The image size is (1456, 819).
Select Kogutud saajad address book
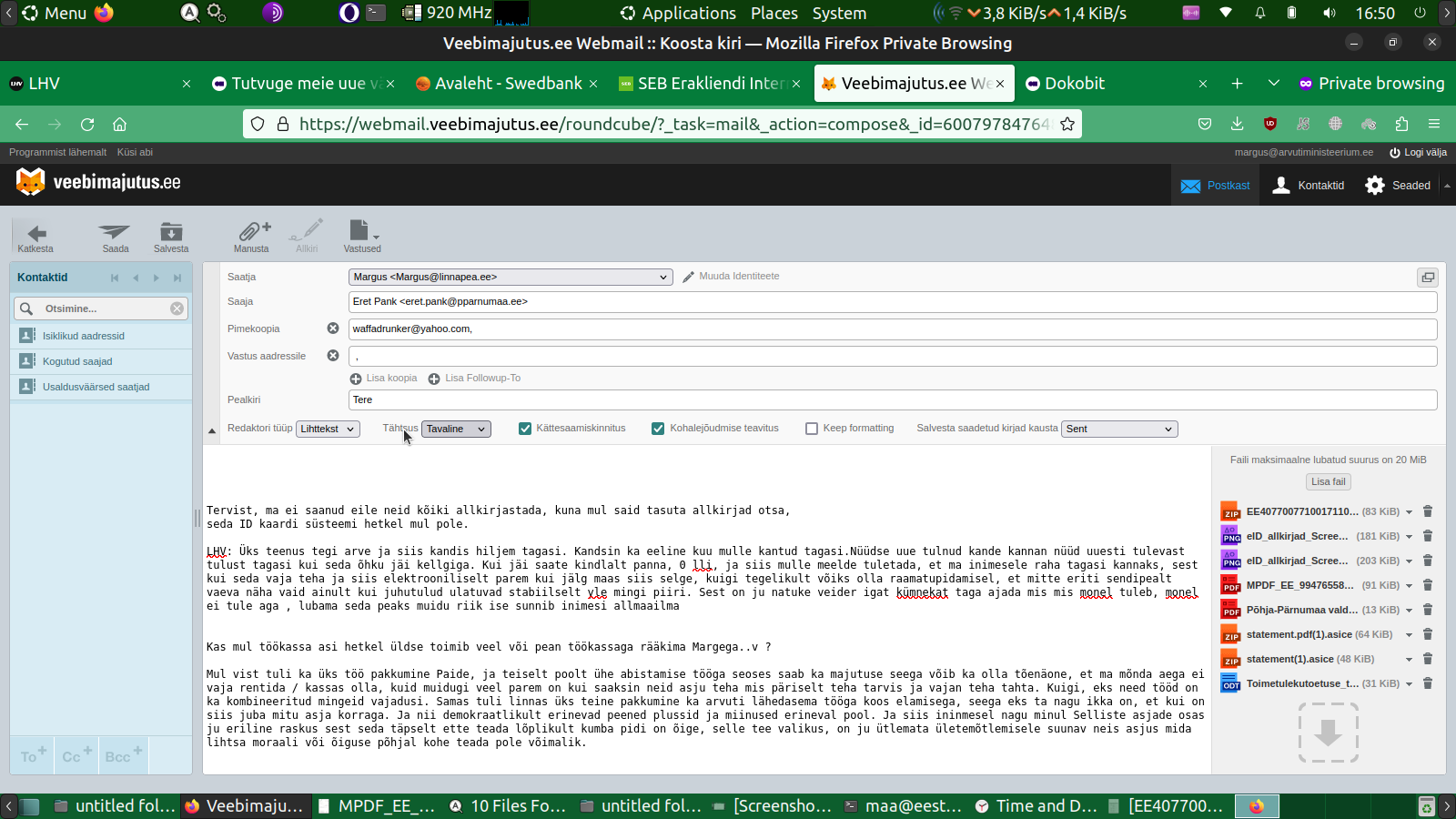click(x=101, y=361)
